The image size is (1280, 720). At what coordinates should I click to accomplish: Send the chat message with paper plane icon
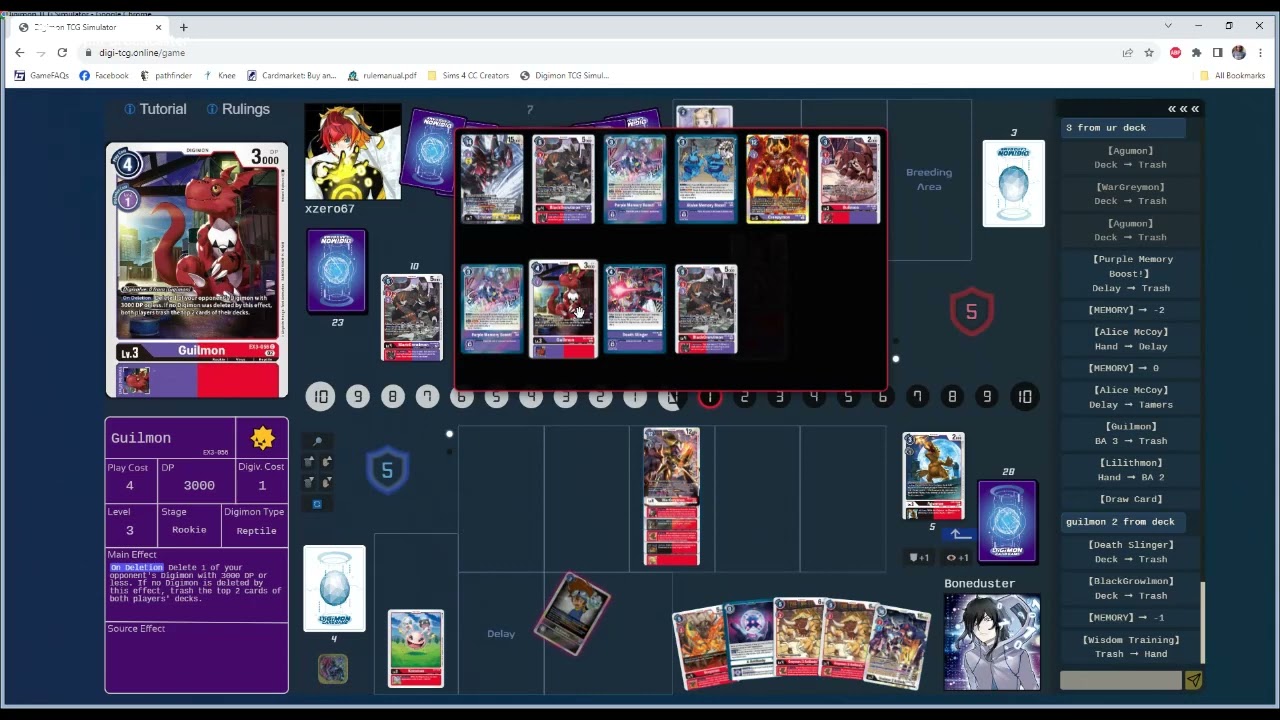tap(1193, 680)
